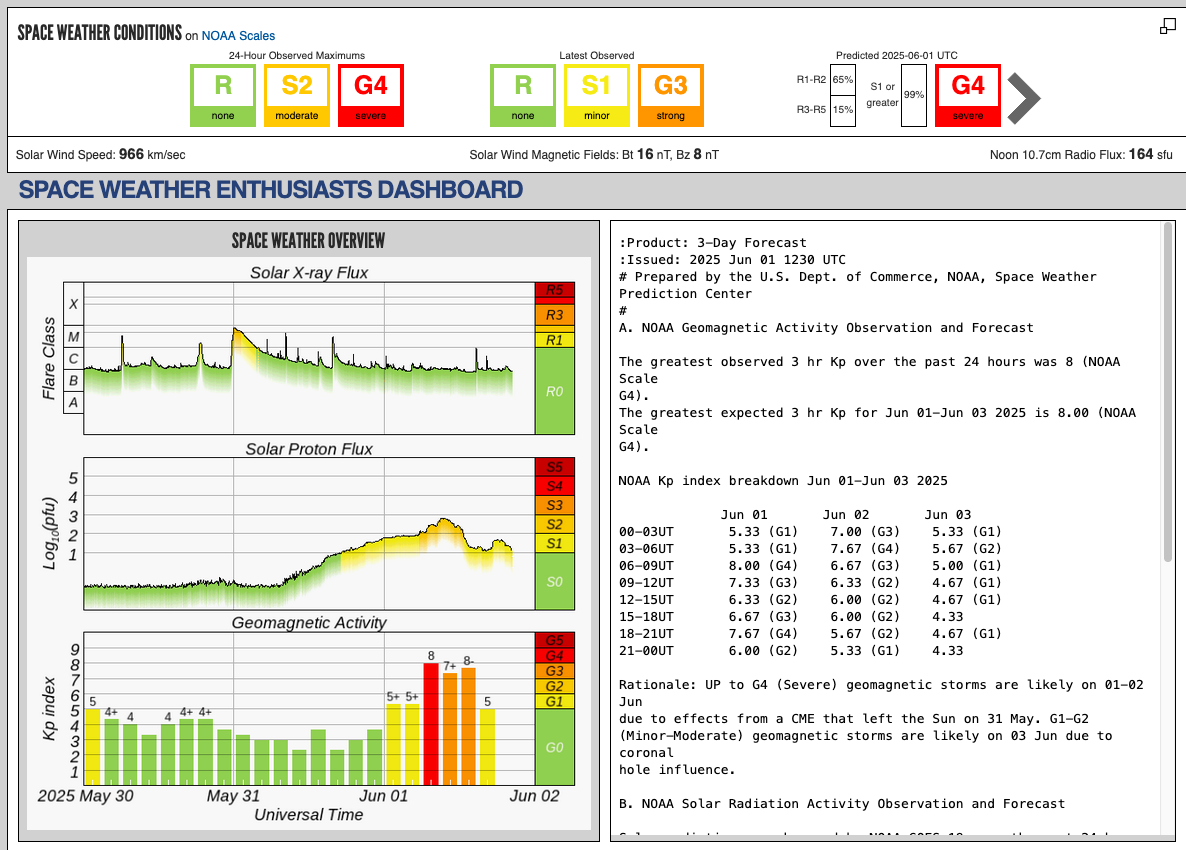Viewport: 1186px width, 850px height.
Task: Click the C flare class label
Action: (73, 358)
